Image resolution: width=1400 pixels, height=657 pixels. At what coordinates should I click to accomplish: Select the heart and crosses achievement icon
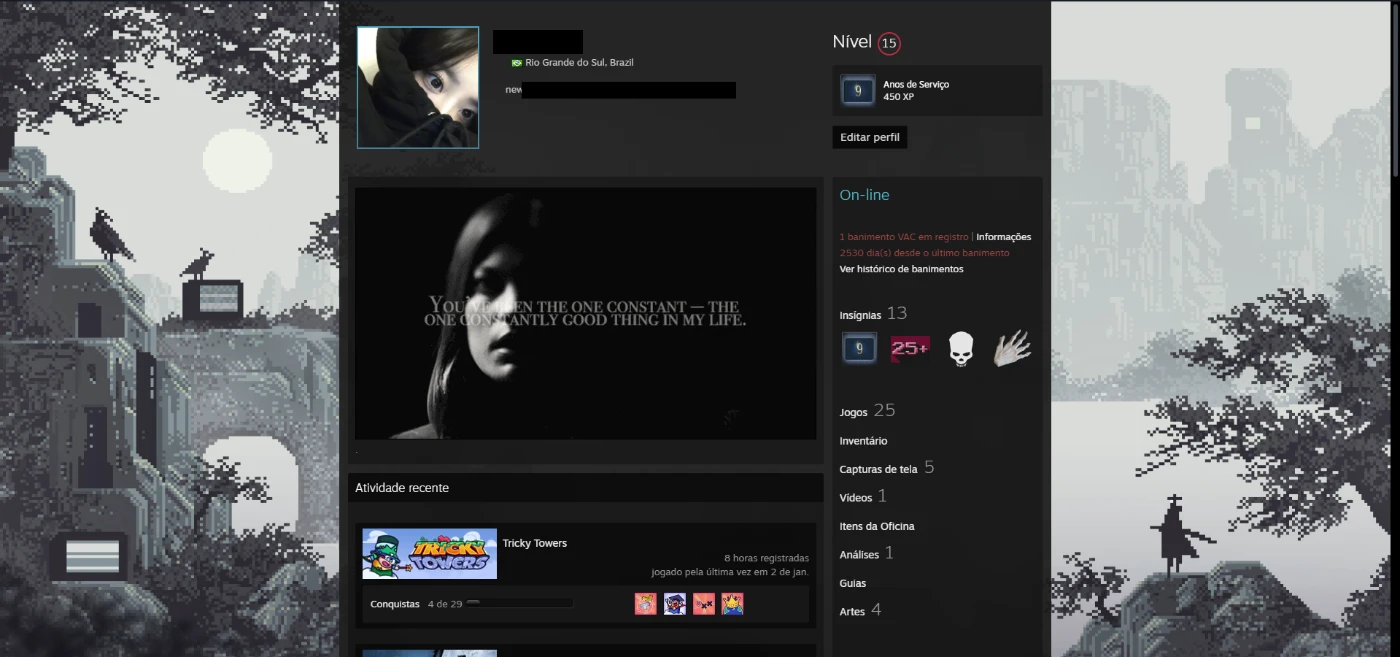point(704,604)
